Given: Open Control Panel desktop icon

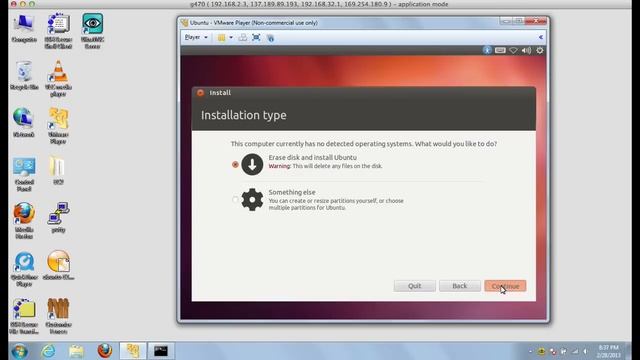Looking at the screenshot, I should (x=24, y=174).
